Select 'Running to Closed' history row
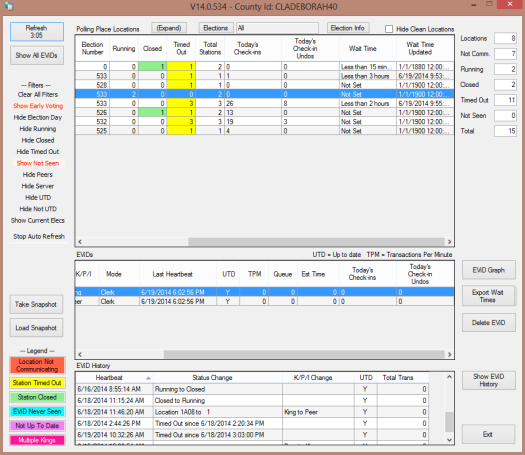This screenshot has height=455, width=525. (252, 389)
